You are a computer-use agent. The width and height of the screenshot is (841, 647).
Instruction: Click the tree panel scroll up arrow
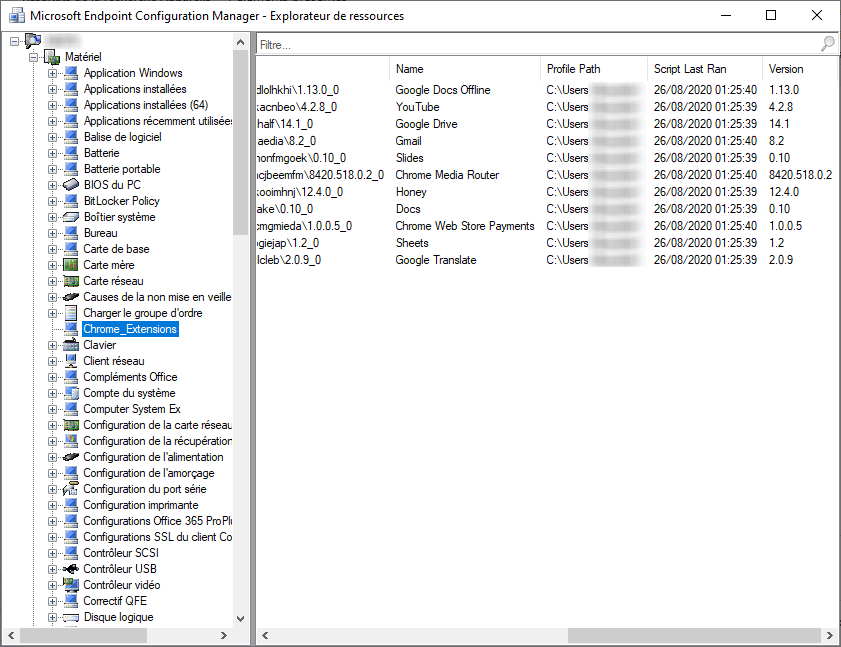[240, 42]
